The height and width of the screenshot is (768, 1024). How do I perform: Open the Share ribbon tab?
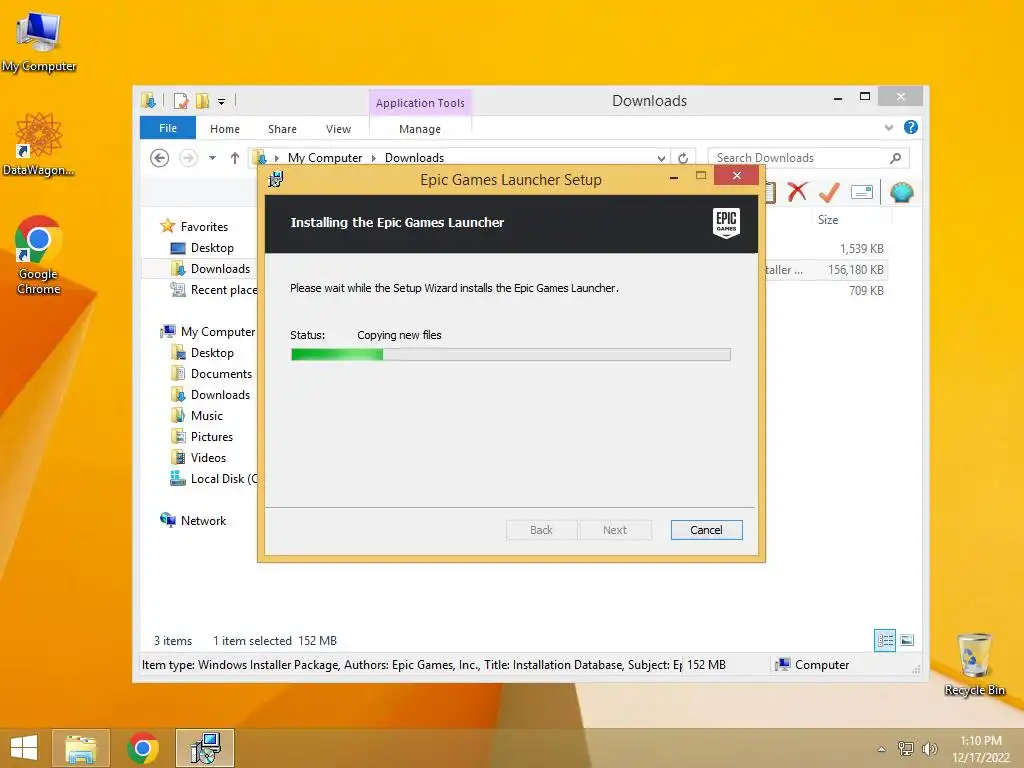click(x=282, y=129)
